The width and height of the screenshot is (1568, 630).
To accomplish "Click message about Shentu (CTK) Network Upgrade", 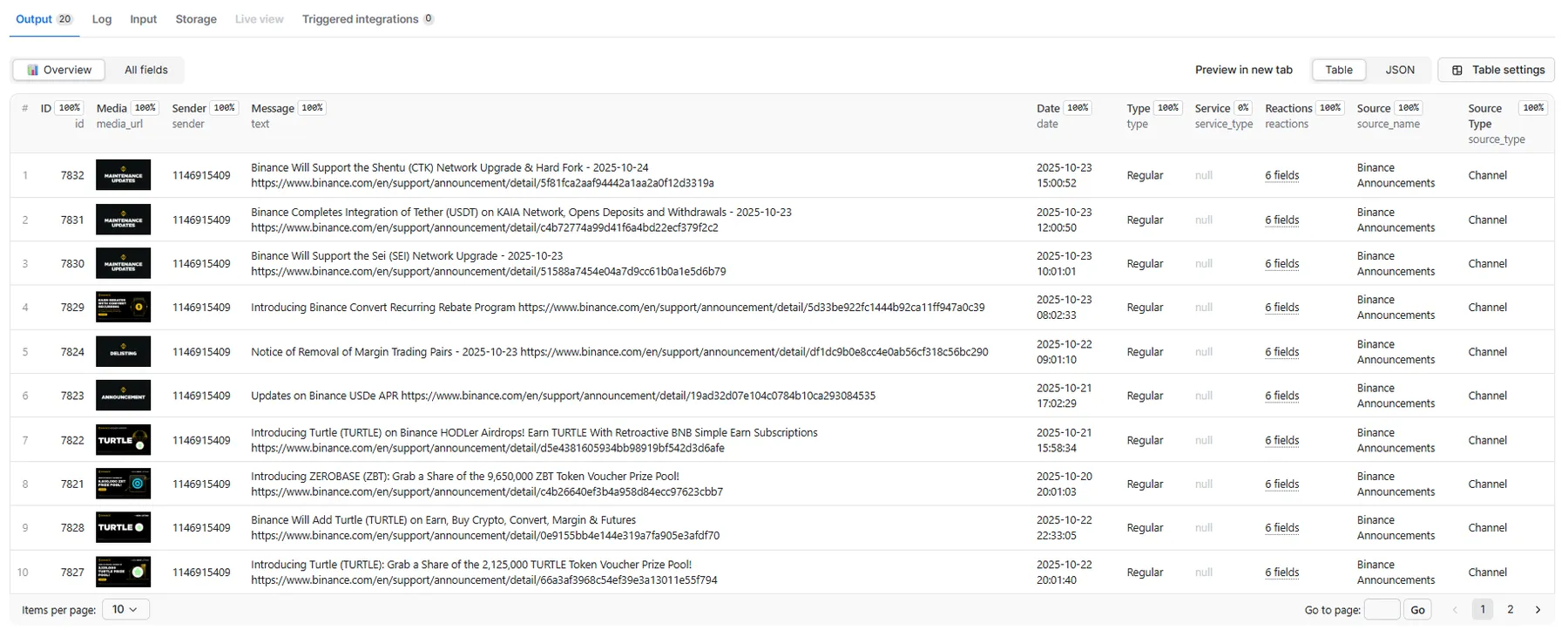I will tap(483, 175).
